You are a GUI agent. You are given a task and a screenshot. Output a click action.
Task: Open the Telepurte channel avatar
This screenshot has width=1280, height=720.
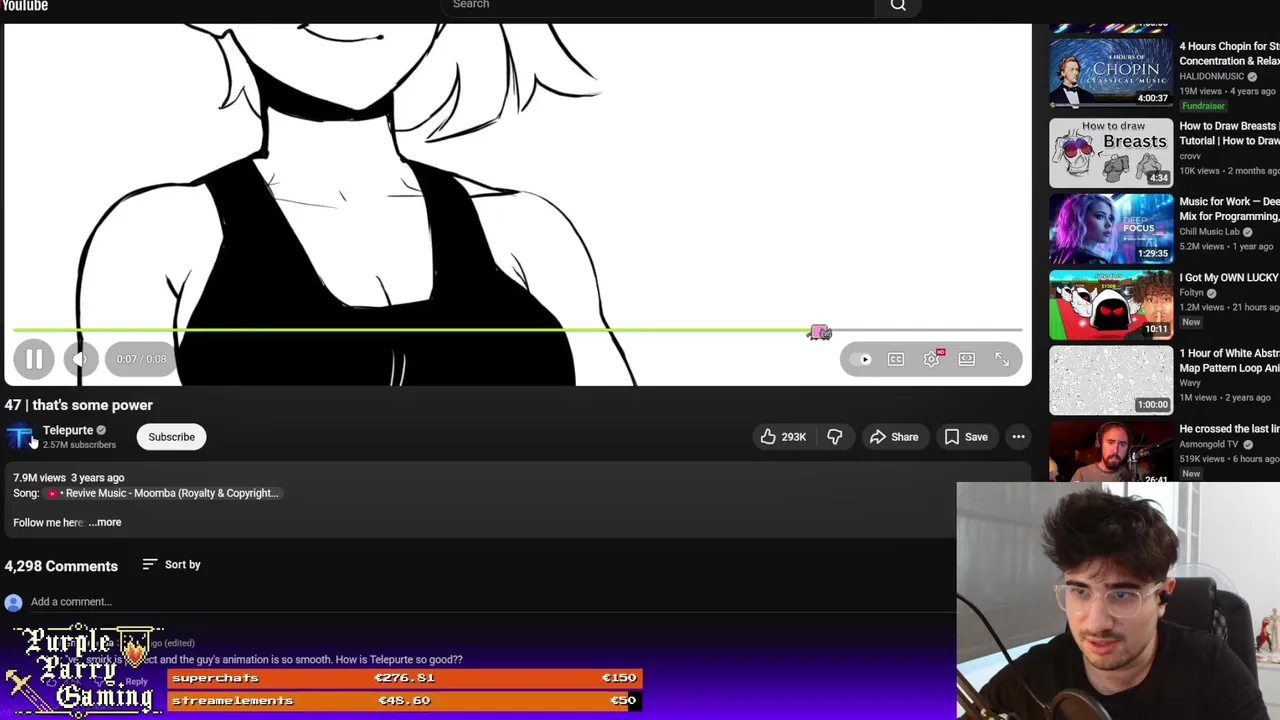[20, 437]
